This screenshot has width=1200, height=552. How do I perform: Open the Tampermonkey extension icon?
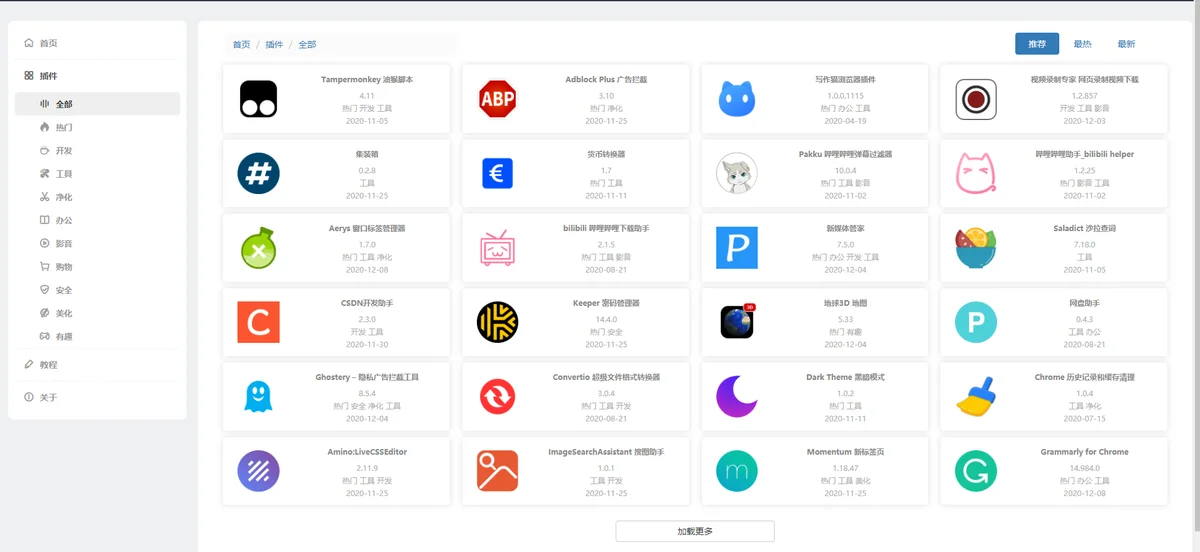click(x=258, y=99)
